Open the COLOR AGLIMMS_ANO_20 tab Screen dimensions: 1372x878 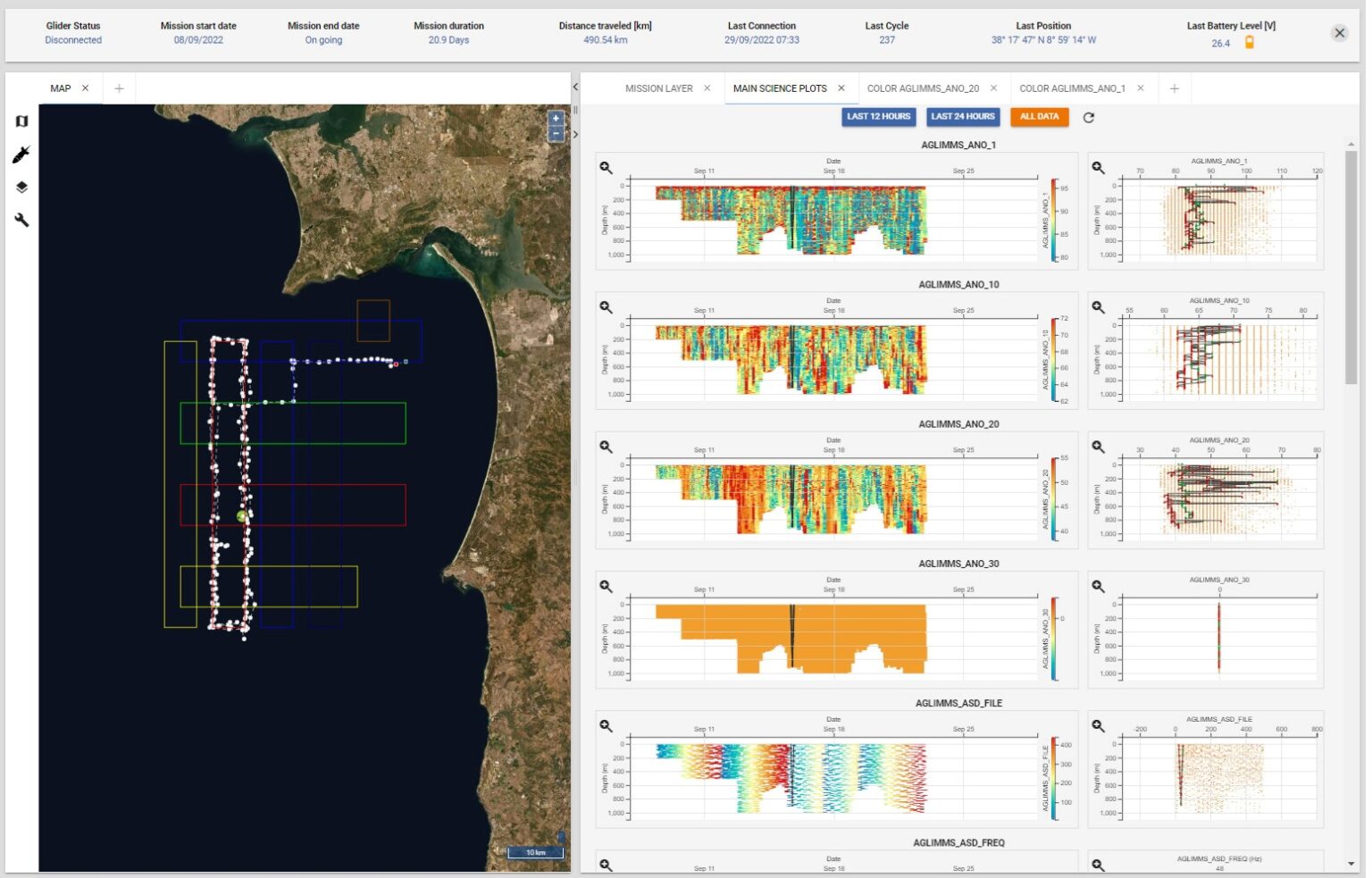point(922,88)
